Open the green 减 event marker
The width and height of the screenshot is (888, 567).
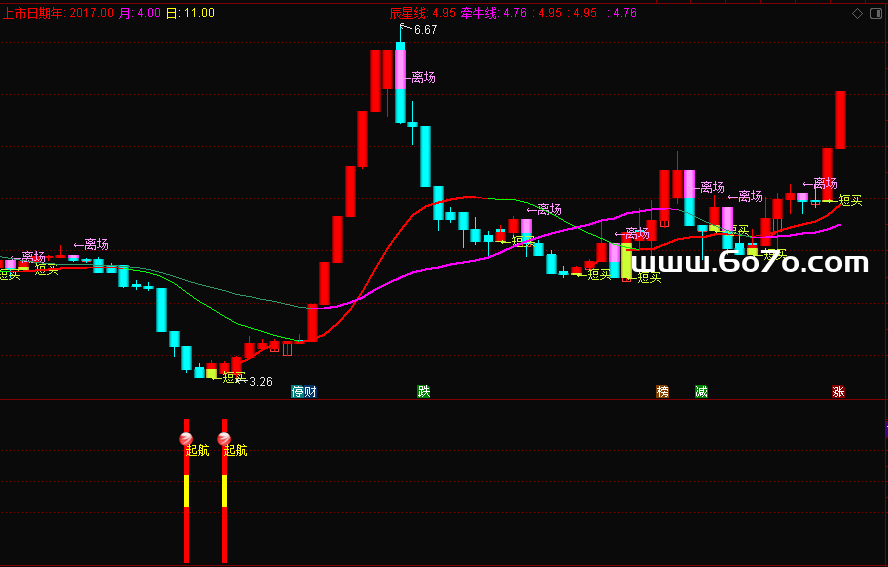pyautogui.click(x=701, y=391)
